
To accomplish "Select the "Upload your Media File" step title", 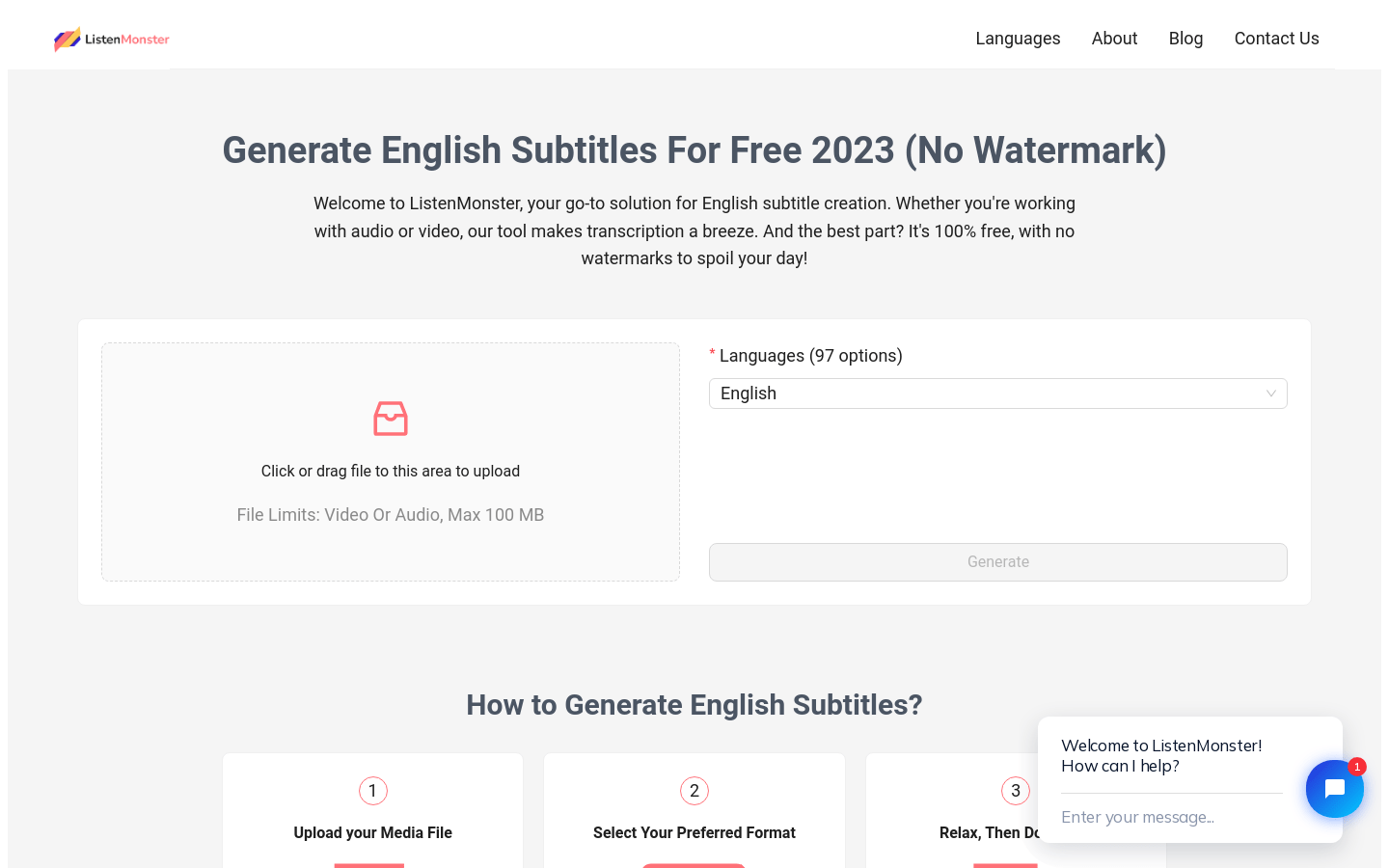I will tap(373, 832).
